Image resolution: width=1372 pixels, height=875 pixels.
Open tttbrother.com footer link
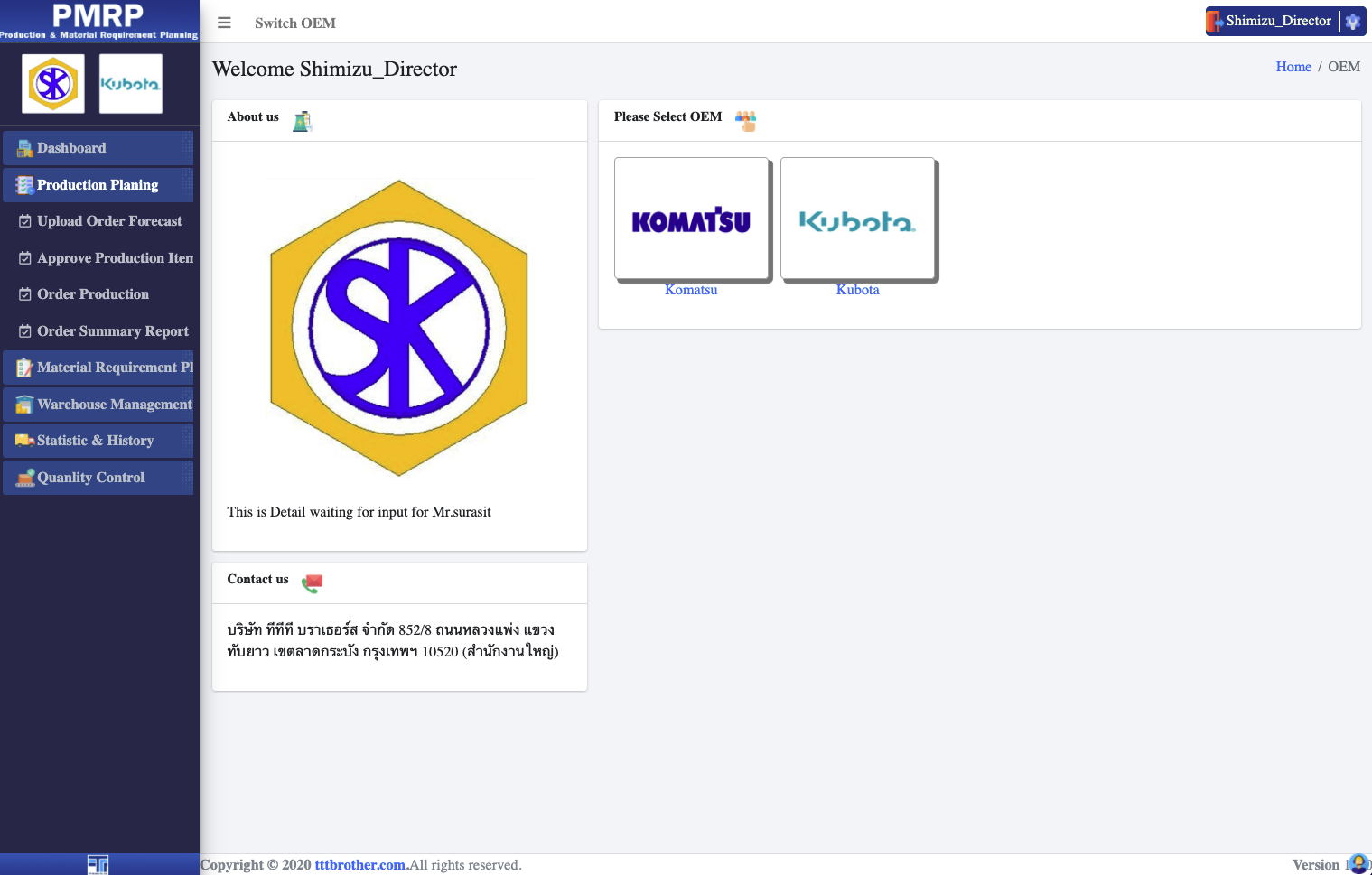tap(359, 865)
